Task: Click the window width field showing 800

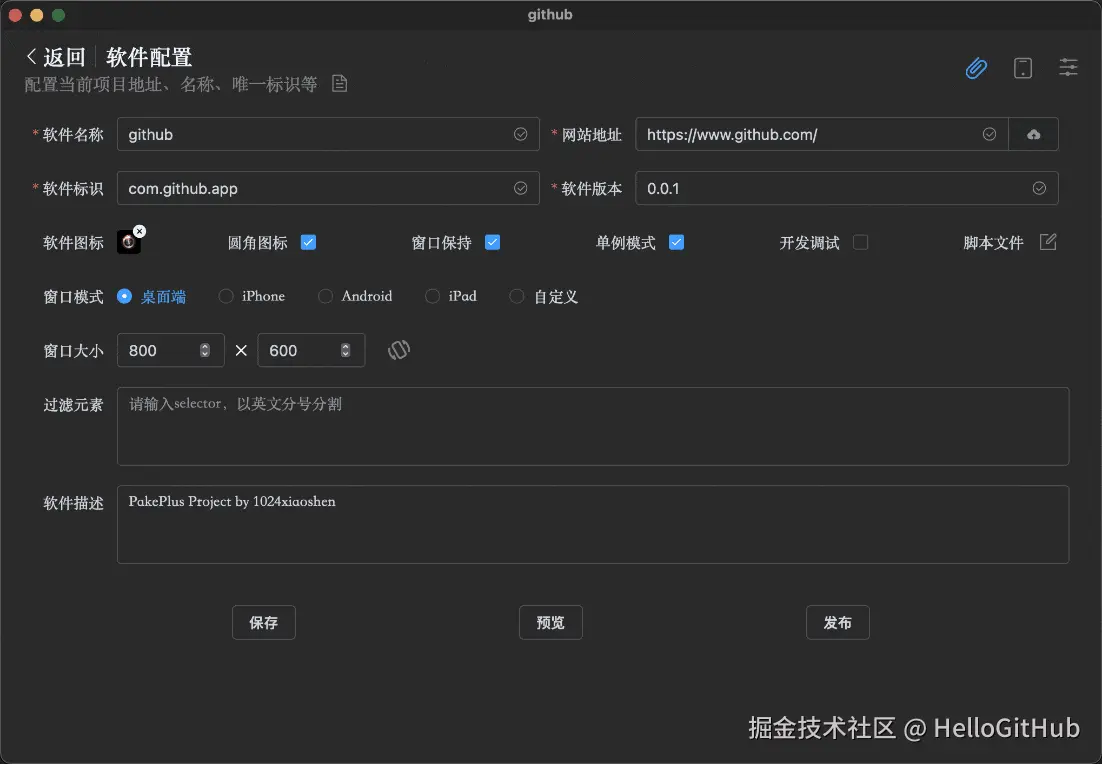Action: (x=171, y=350)
